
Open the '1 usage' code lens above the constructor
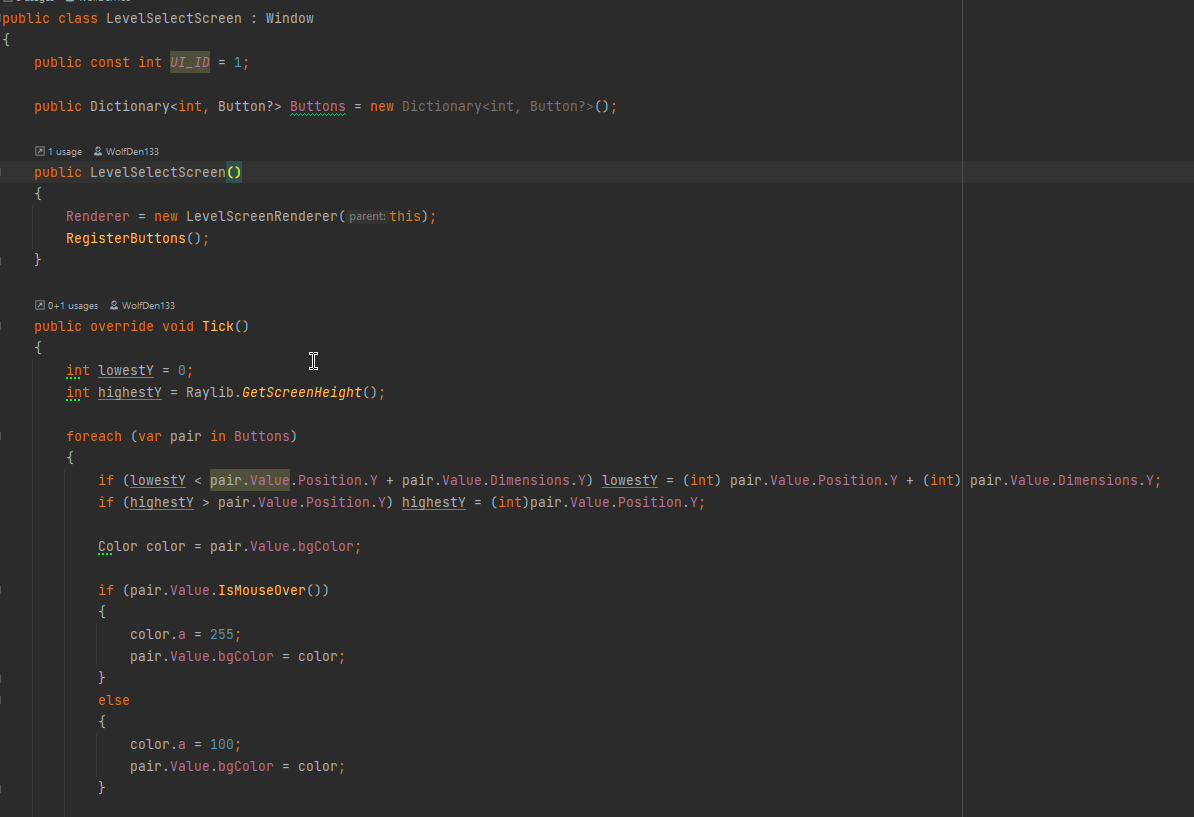[65, 152]
